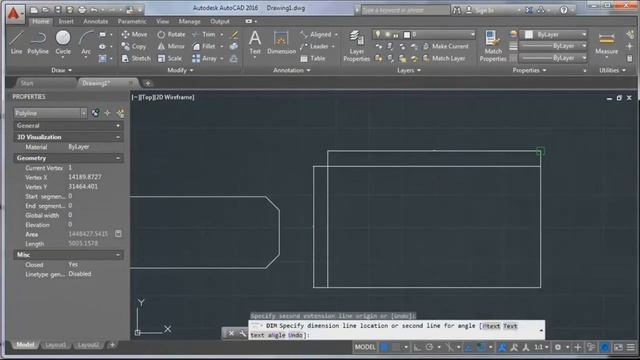Viewport: 640px width, 360px height.
Task: Open status bar customization menu
Action: coord(631,347)
